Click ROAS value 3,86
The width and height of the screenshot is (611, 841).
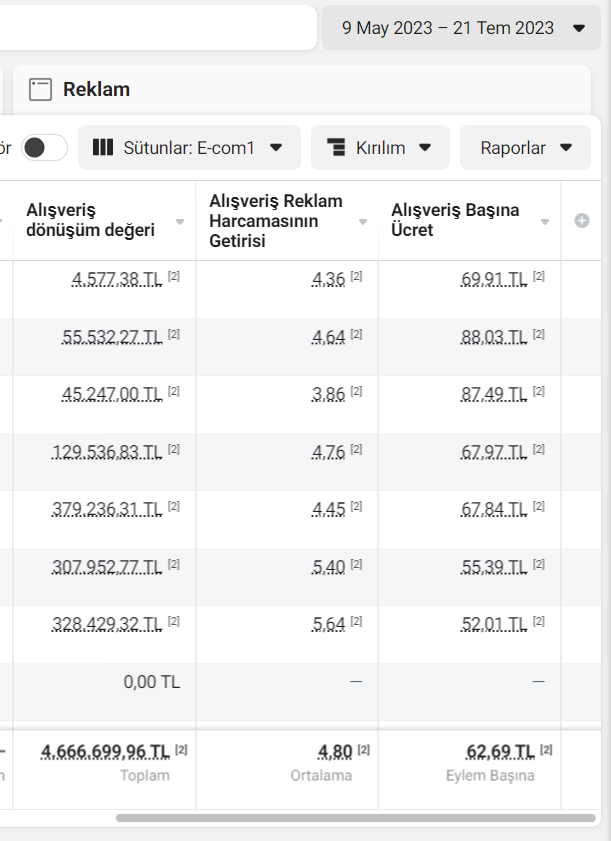[328, 394]
